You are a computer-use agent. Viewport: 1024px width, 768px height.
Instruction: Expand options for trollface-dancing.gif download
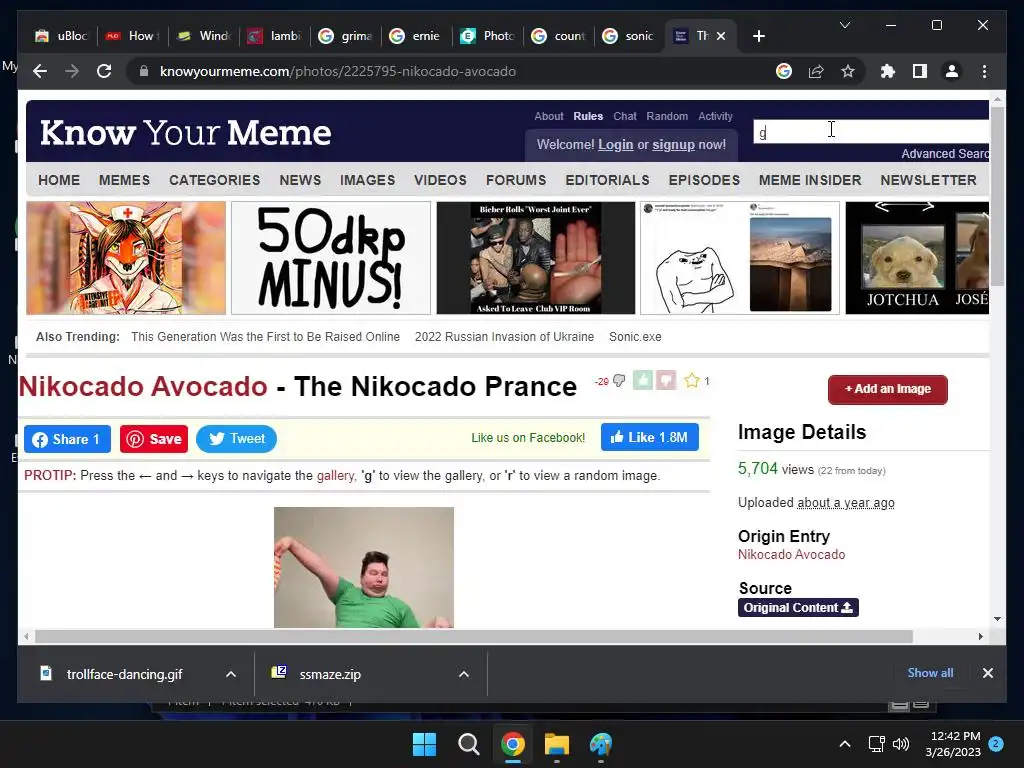[x=231, y=674]
